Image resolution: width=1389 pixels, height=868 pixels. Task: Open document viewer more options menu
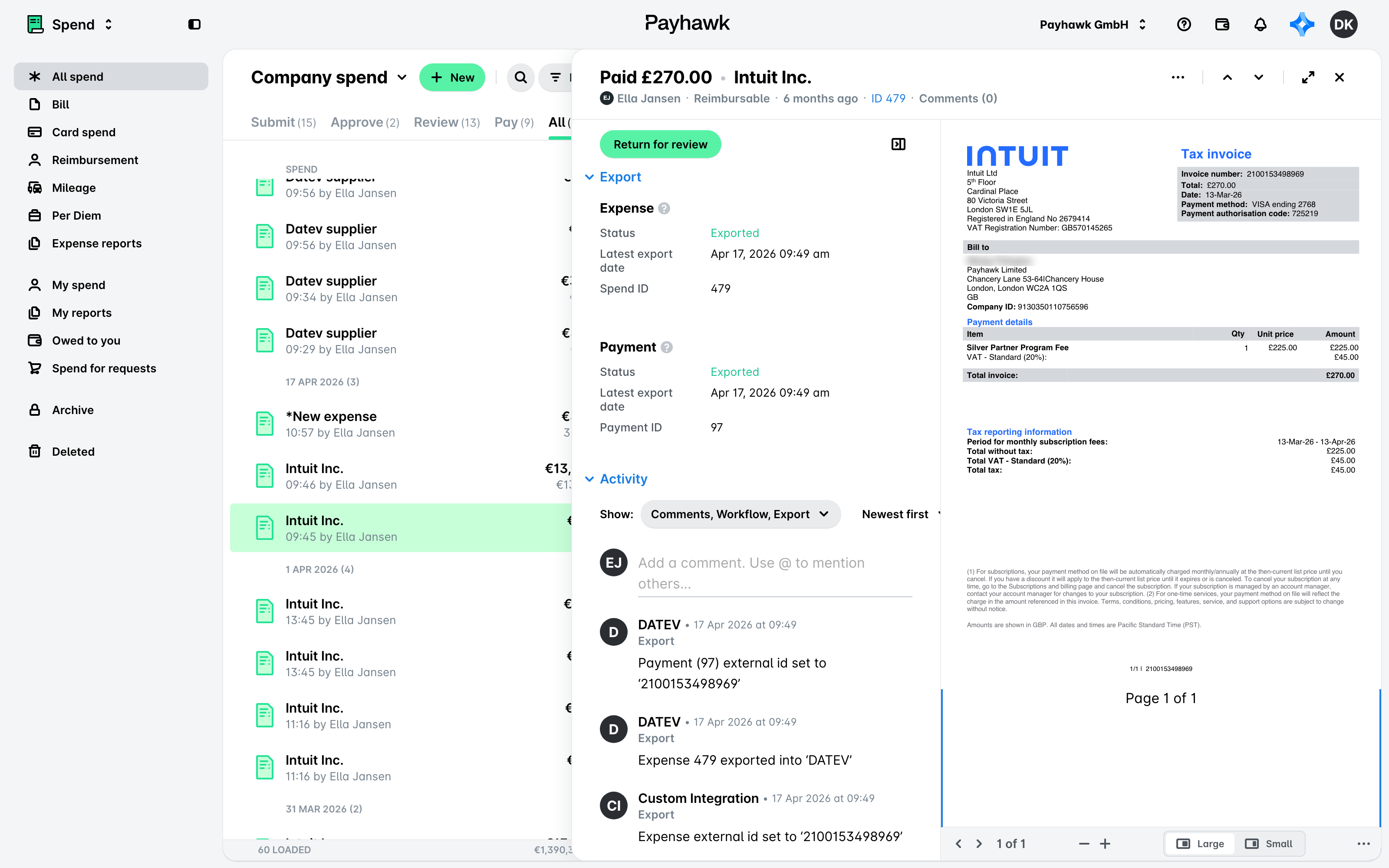point(1364,843)
